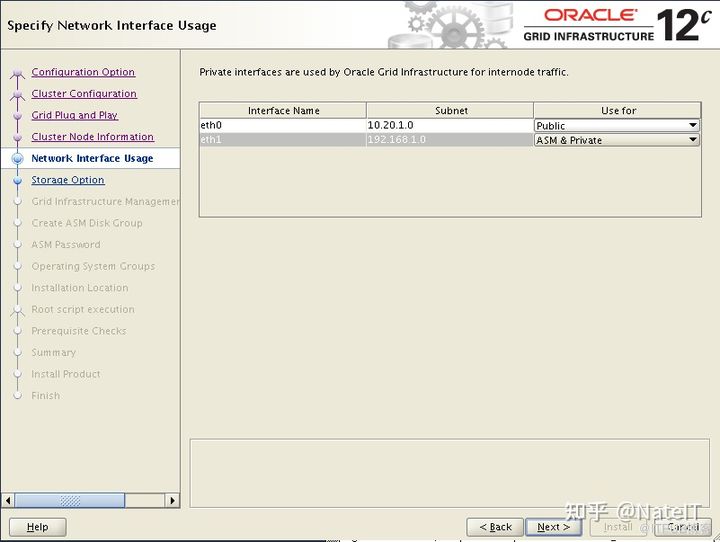The width and height of the screenshot is (720, 542).
Task: Go to the Cluster Configuration step
Action: pos(84,94)
